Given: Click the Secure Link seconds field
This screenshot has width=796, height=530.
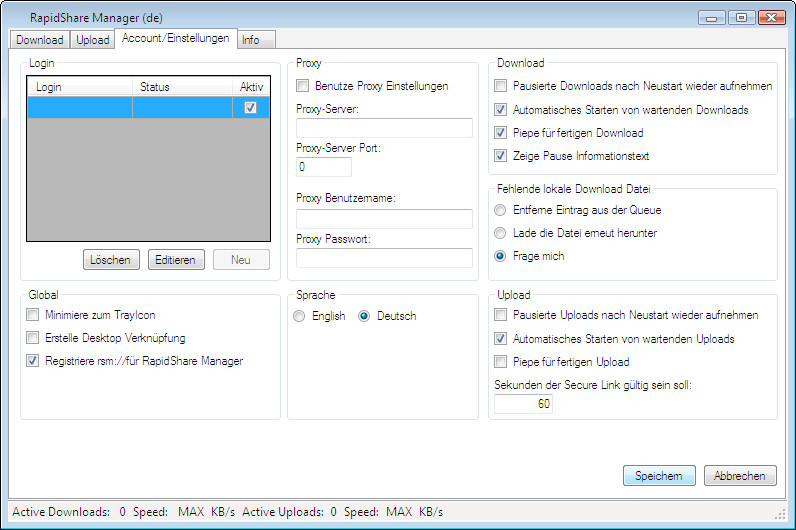Looking at the screenshot, I should pos(523,404).
